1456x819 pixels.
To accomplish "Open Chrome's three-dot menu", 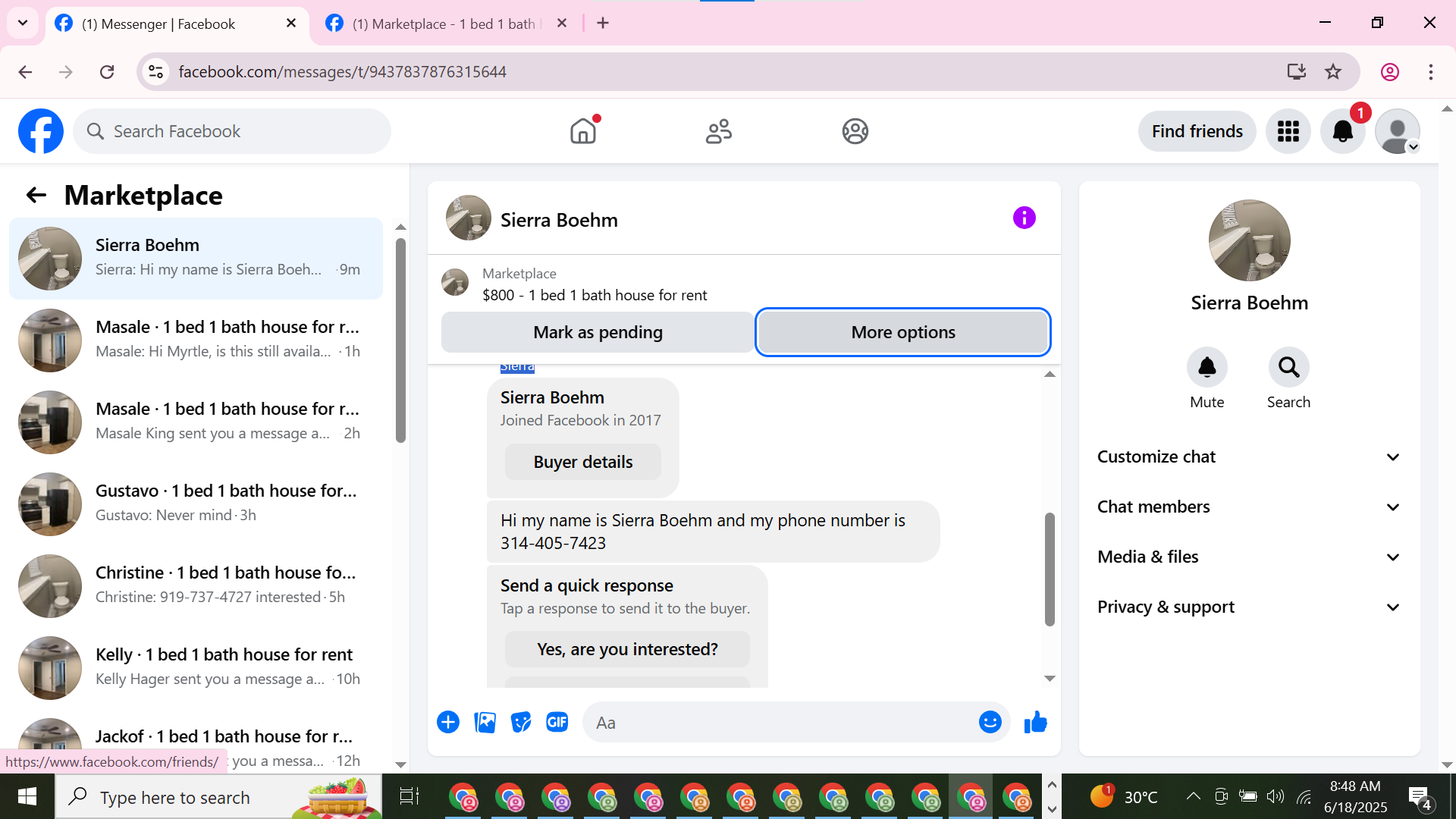I will 1431,71.
